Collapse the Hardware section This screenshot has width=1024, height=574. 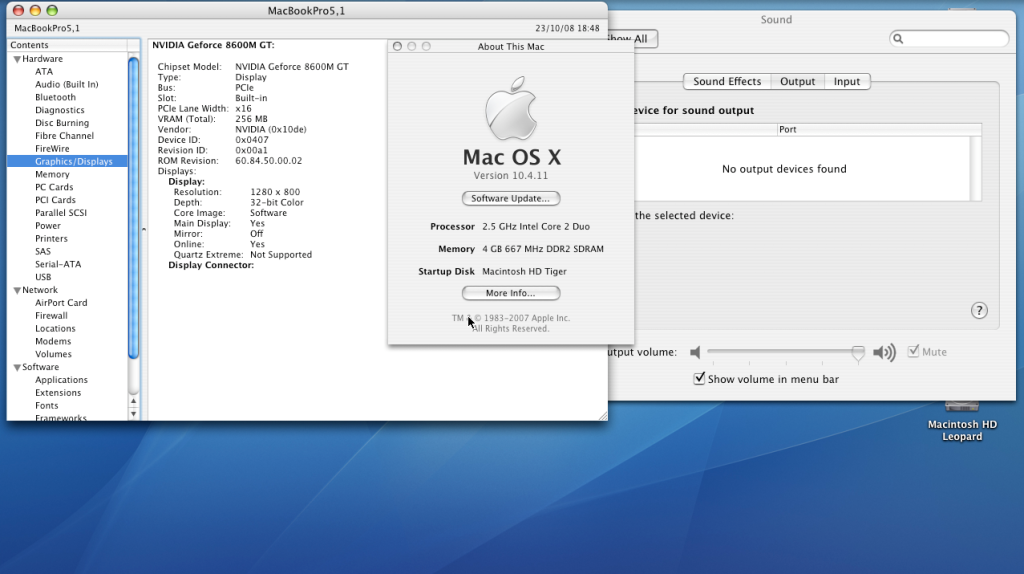point(17,59)
